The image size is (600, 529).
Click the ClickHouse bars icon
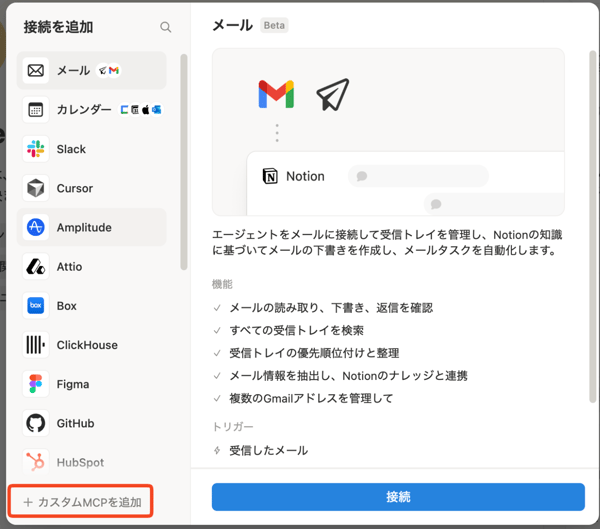(x=36, y=345)
